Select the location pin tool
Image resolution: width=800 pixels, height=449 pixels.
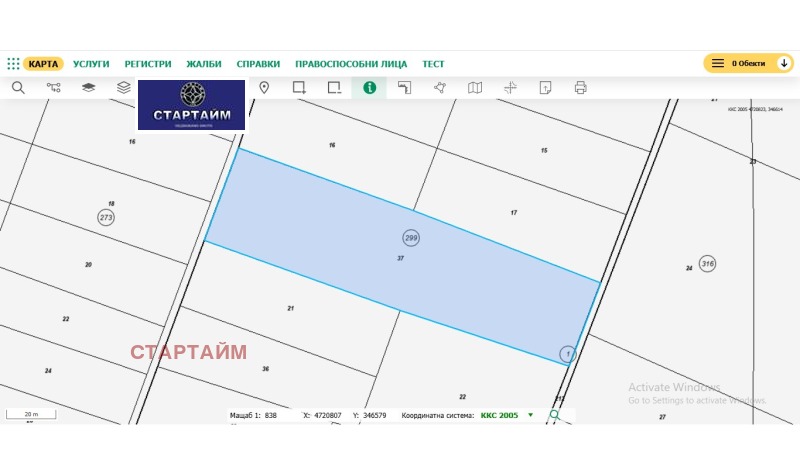coord(264,88)
